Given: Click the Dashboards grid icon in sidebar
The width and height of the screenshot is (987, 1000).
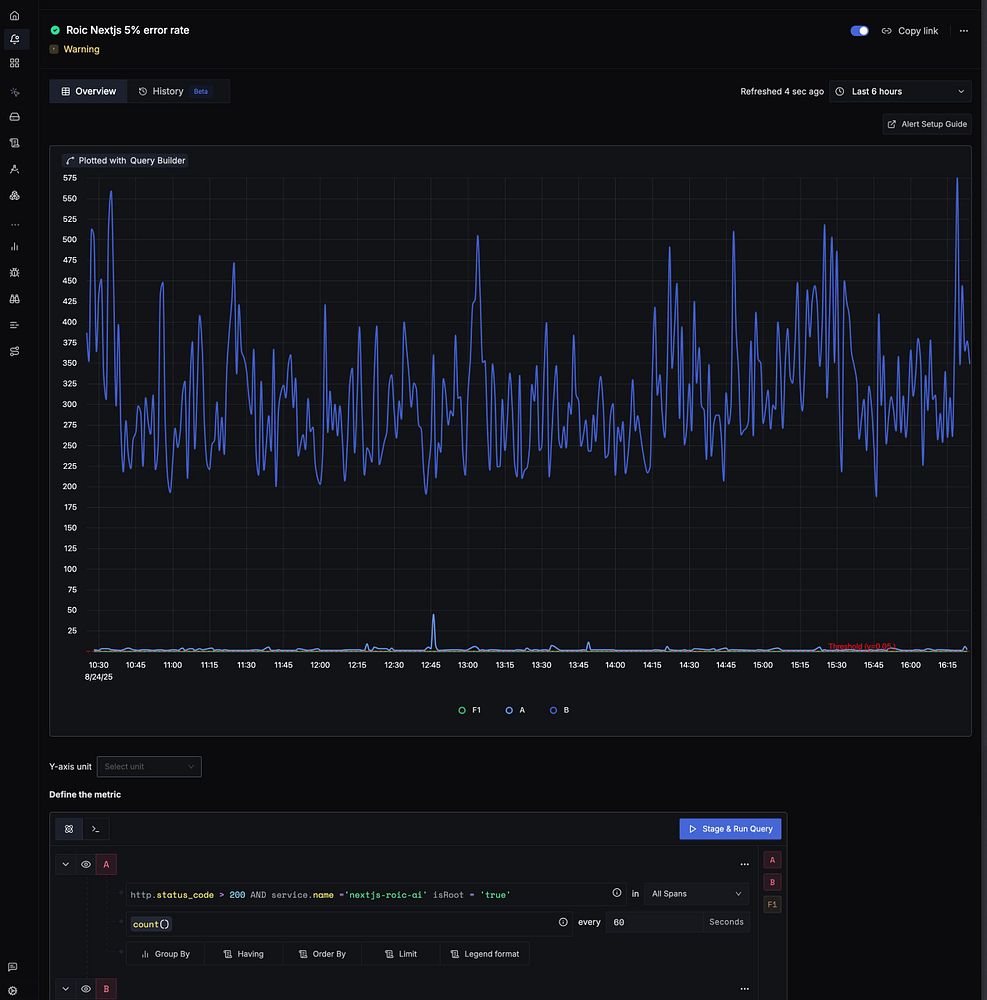Looking at the screenshot, I should point(14,63).
